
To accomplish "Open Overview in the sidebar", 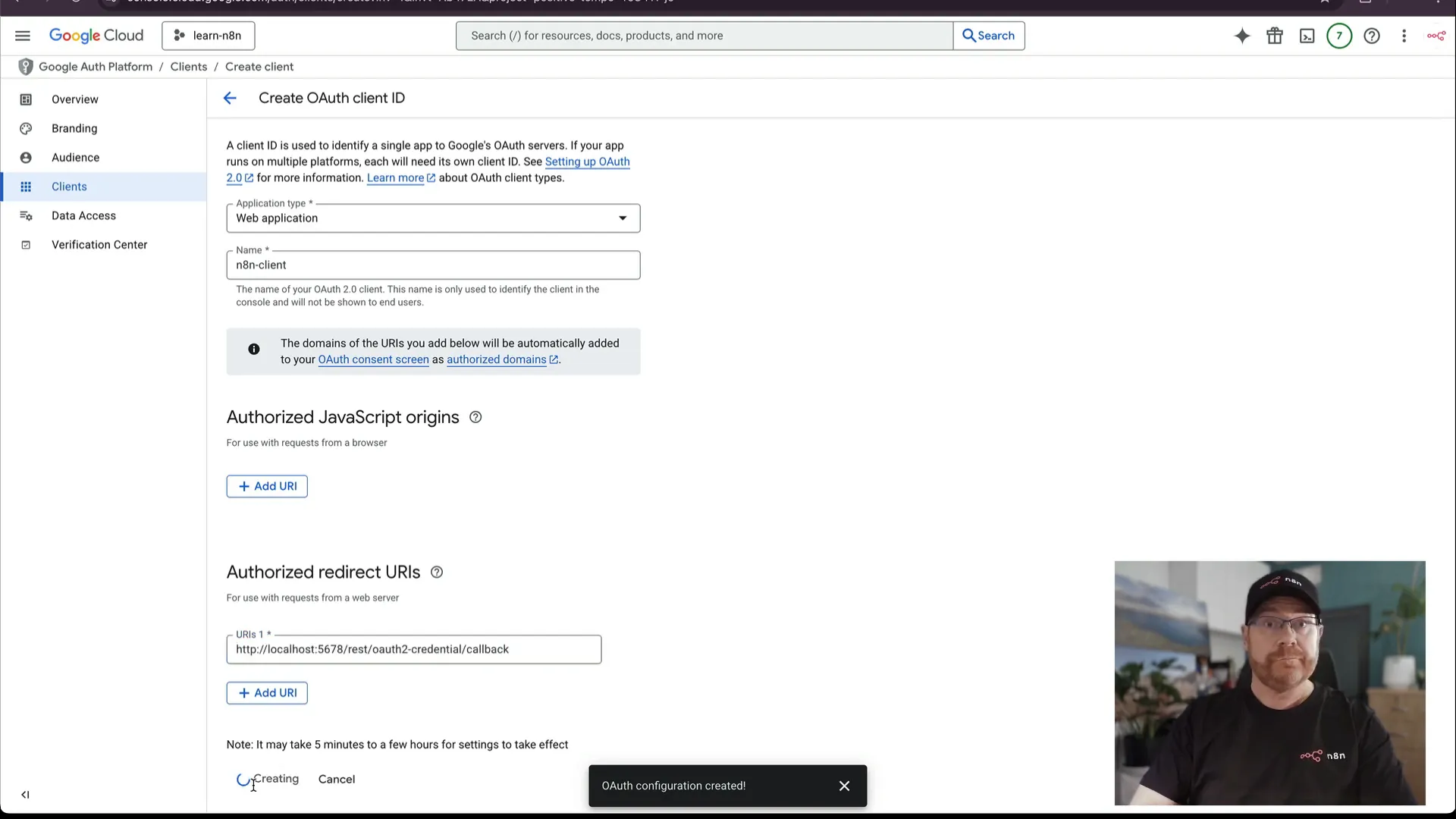I will tap(104, 99).
